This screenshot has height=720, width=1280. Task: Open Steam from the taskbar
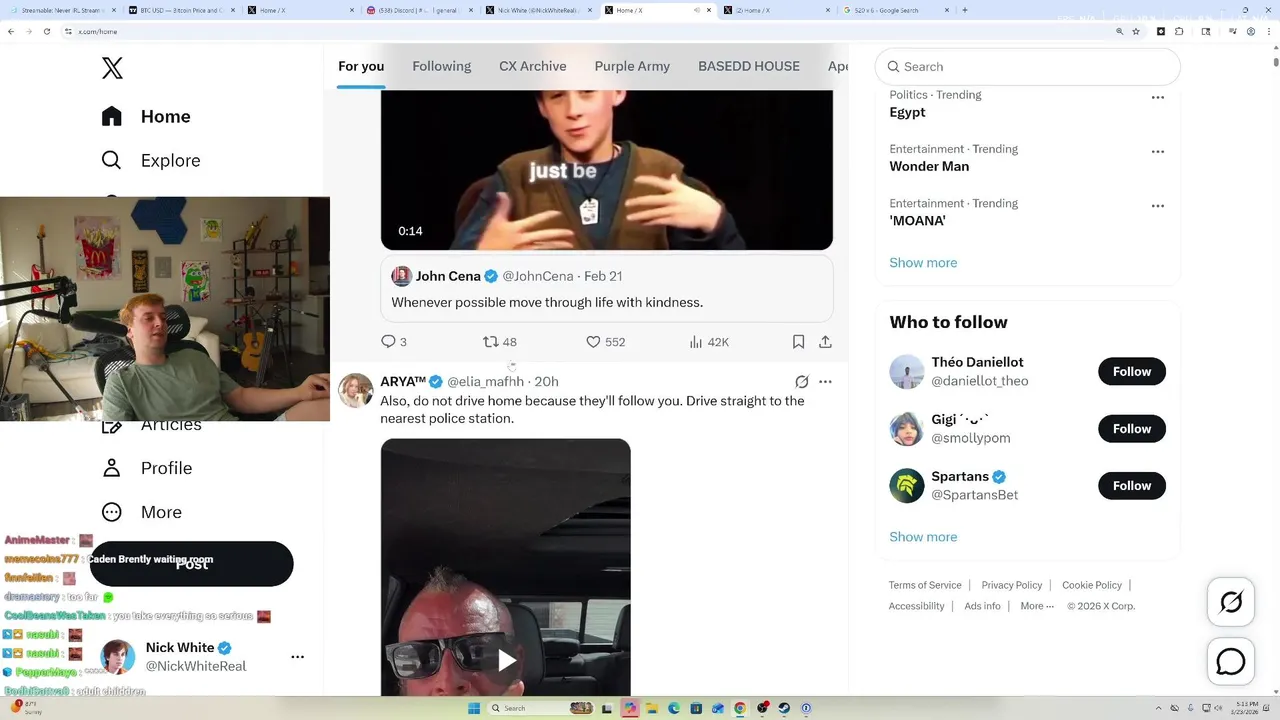pyautogui.click(x=784, y=708)
